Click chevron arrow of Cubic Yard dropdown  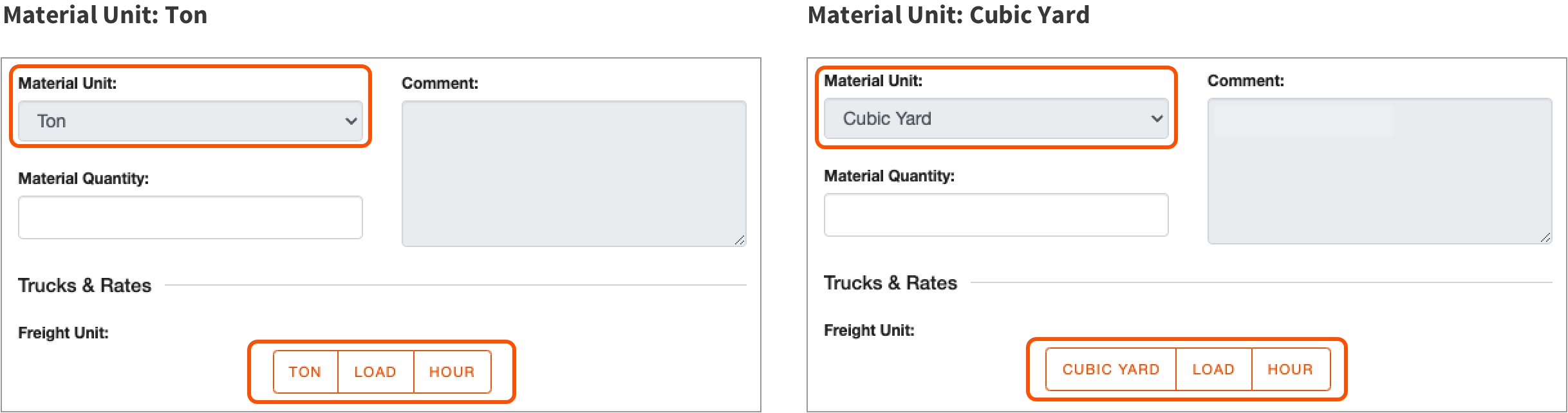coord(1157,118)
